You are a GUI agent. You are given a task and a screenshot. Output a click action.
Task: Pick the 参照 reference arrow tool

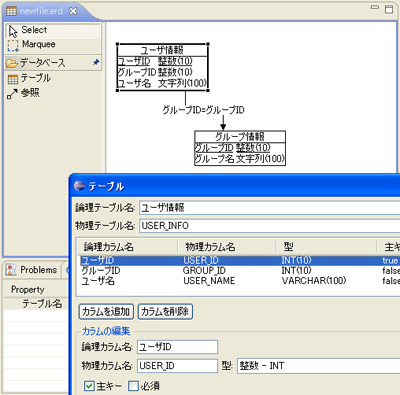pyautogui.click(x=12, y=94)
